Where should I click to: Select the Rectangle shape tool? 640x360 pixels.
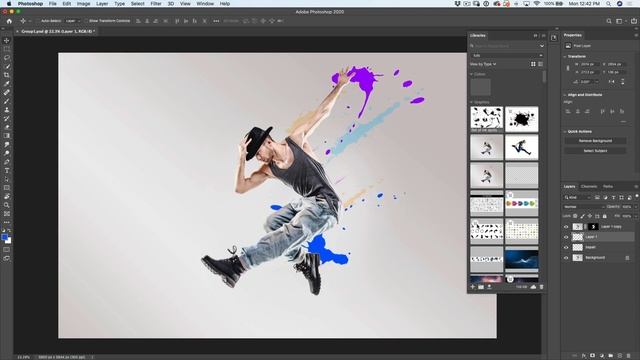point(7,188)
